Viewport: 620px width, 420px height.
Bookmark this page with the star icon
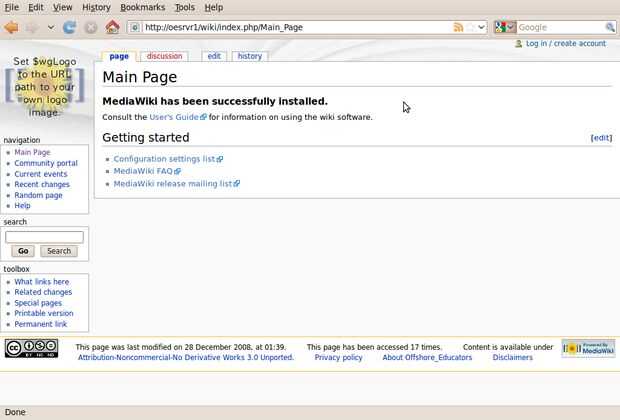click(471, 27)
